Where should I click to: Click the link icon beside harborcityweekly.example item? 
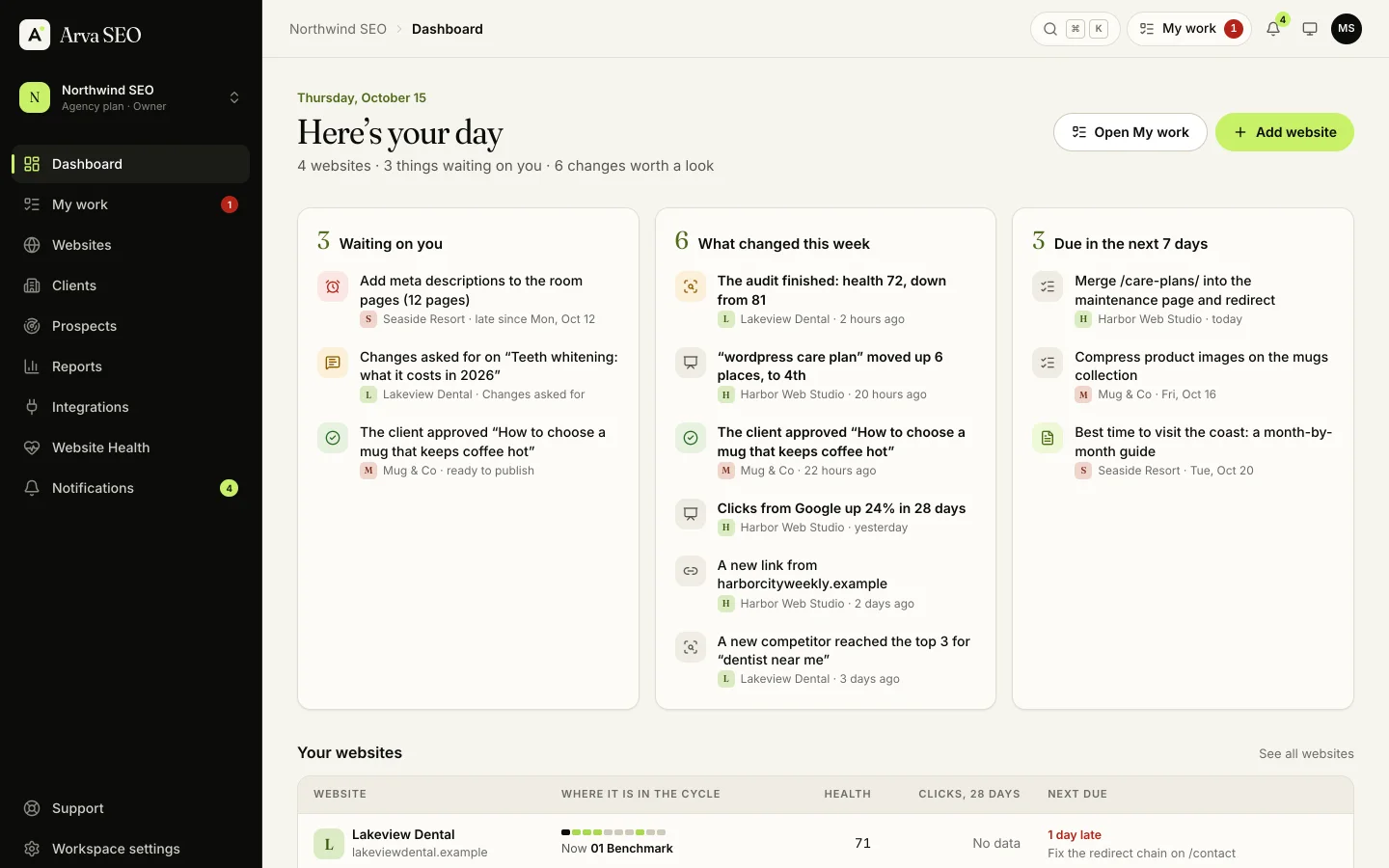[691, 571]
